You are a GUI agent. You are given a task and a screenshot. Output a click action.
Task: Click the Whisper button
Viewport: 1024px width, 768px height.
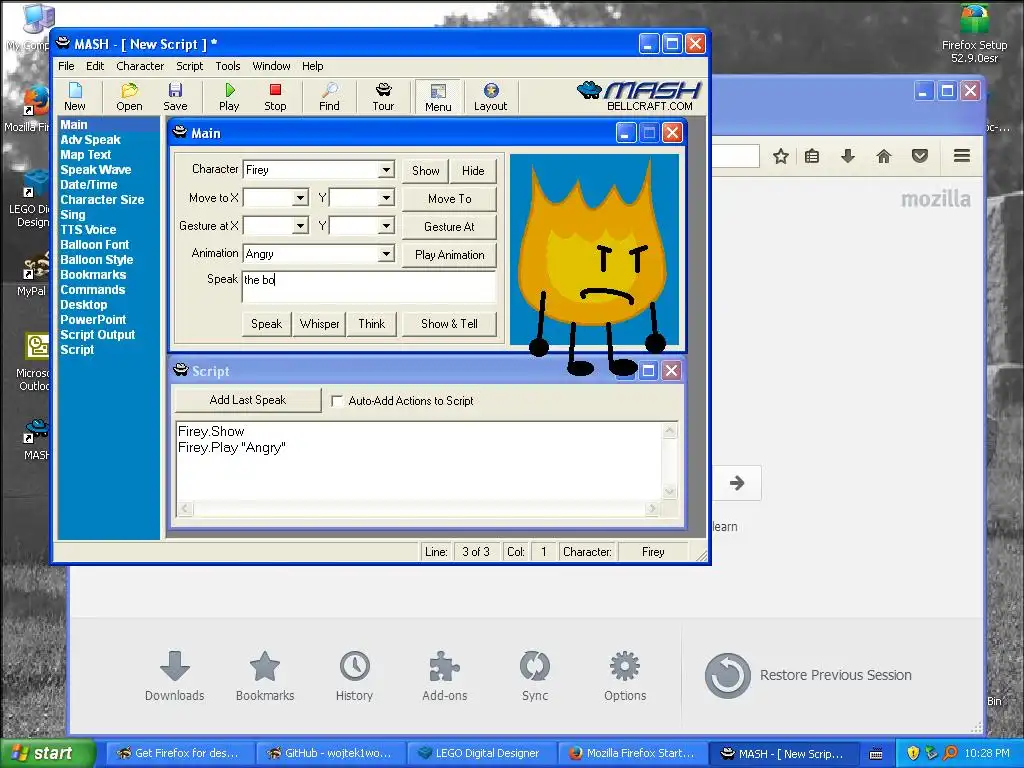[x=319, y=324]
